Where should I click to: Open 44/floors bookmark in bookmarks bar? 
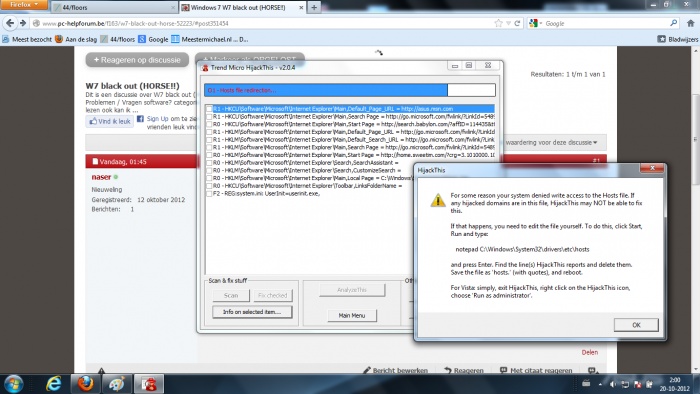point(118,39)
